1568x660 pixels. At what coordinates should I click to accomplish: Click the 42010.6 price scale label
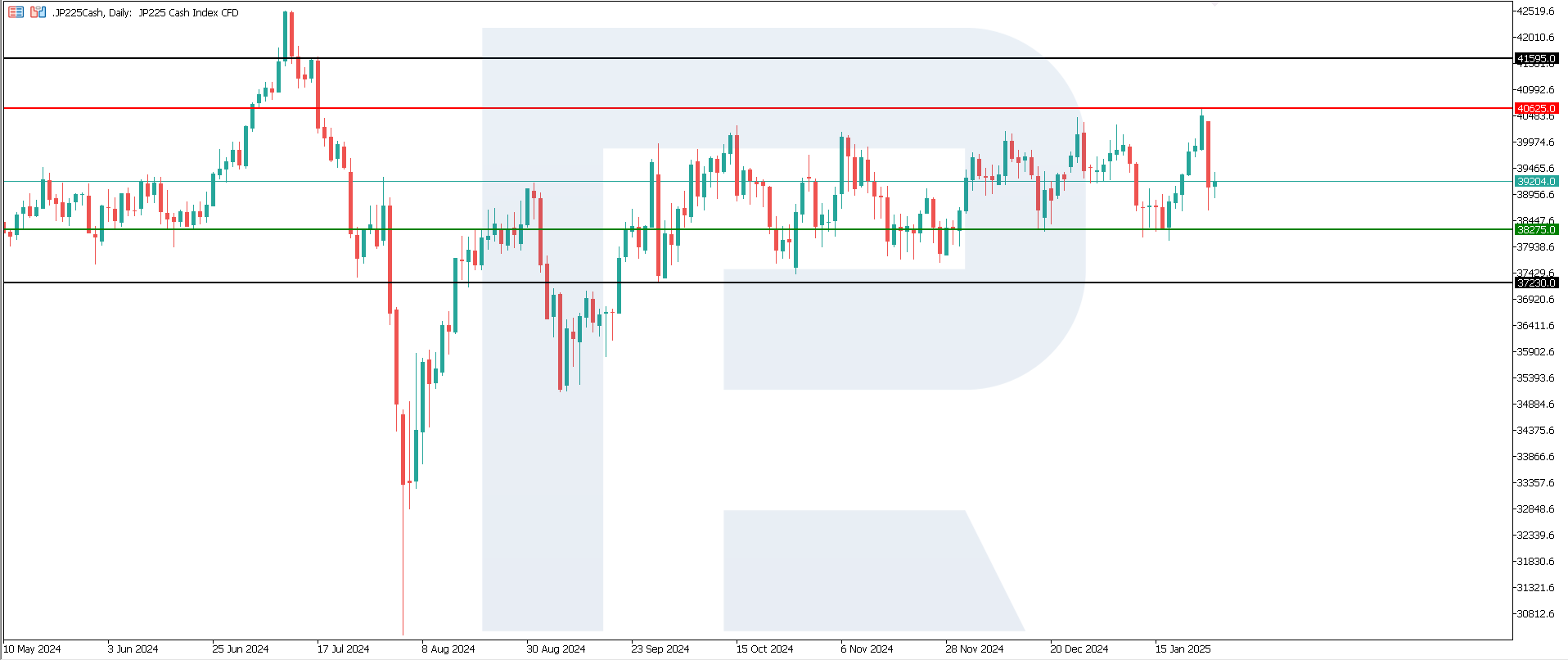pos(1535,38)
